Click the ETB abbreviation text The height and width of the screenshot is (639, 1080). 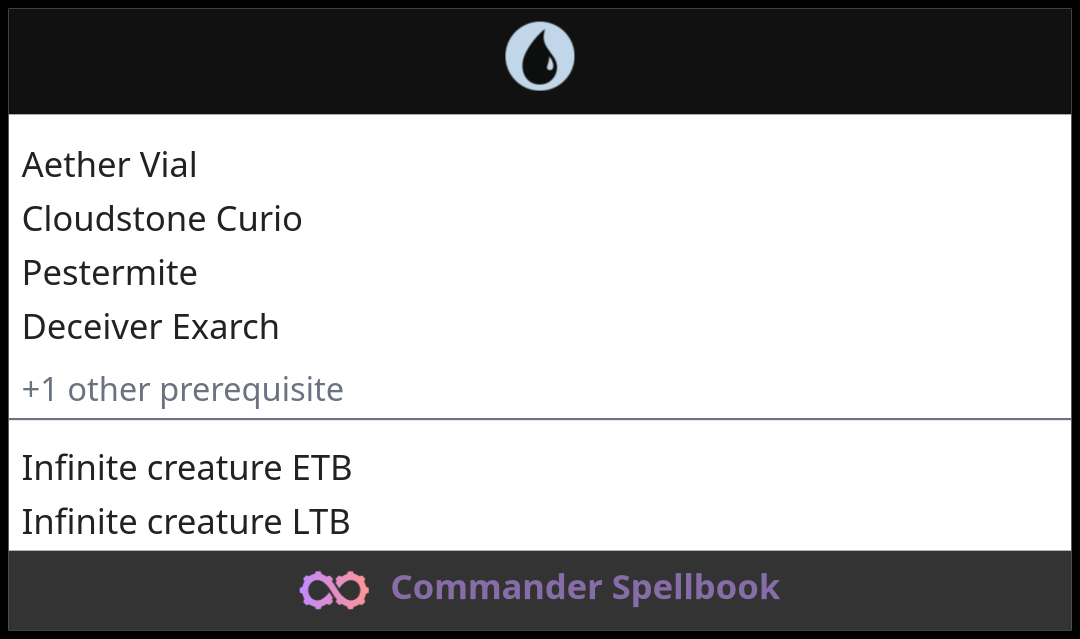[322, 468]
